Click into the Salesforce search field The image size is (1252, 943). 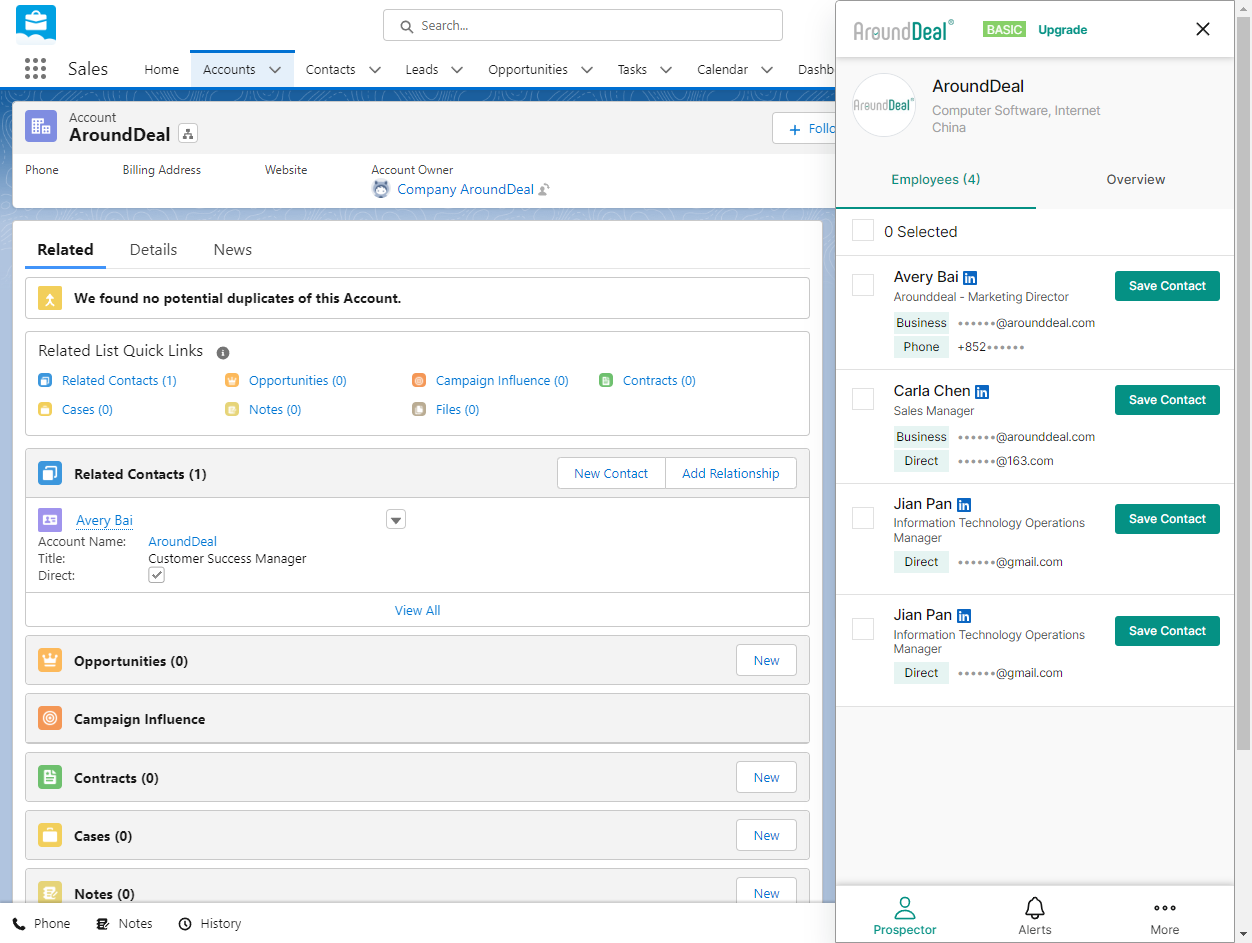point(582,26)
